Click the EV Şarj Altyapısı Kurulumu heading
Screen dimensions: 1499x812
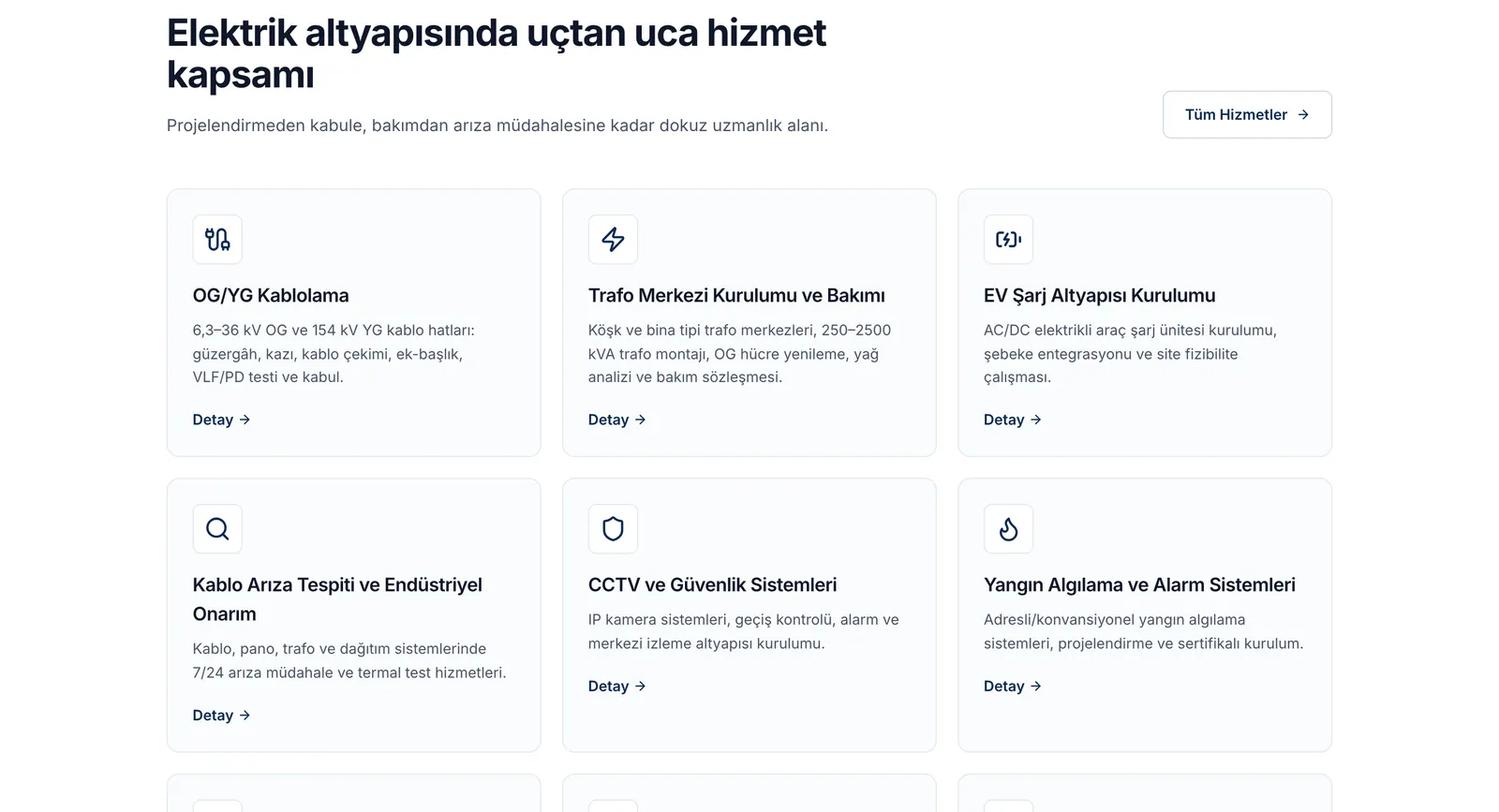click(x=1099, y=296)
